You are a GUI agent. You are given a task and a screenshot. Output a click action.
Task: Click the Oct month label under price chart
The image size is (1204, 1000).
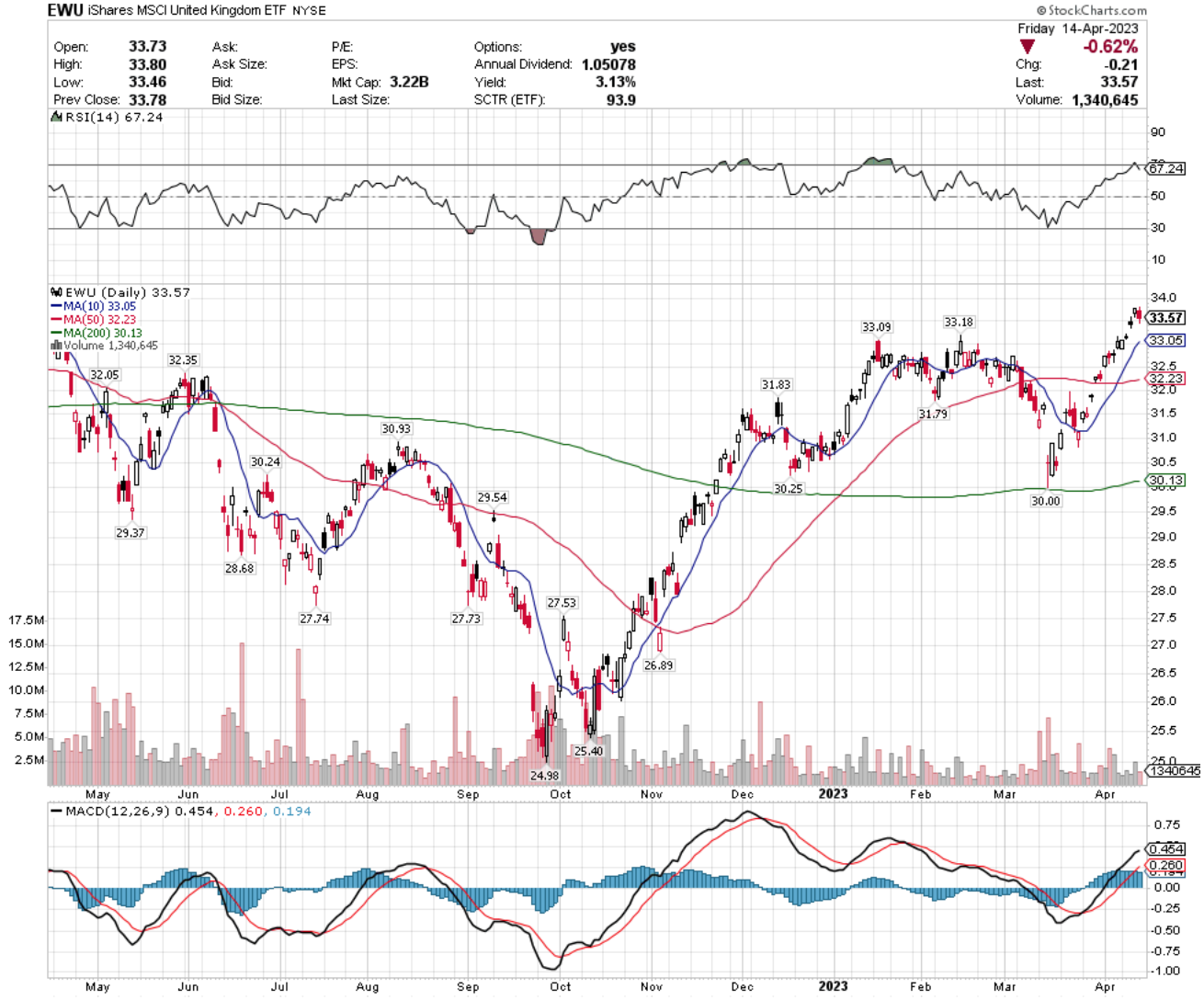click(560, 794)
